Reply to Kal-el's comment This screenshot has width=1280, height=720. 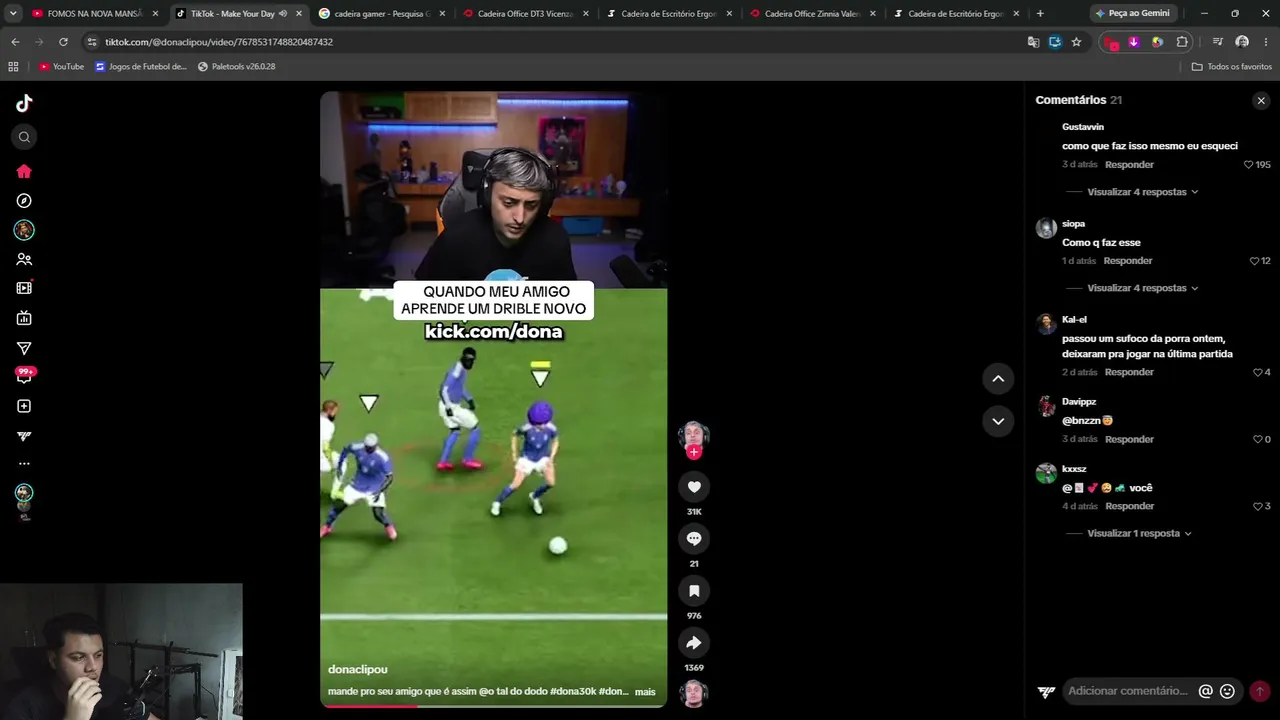click(x=1129, y=372)
